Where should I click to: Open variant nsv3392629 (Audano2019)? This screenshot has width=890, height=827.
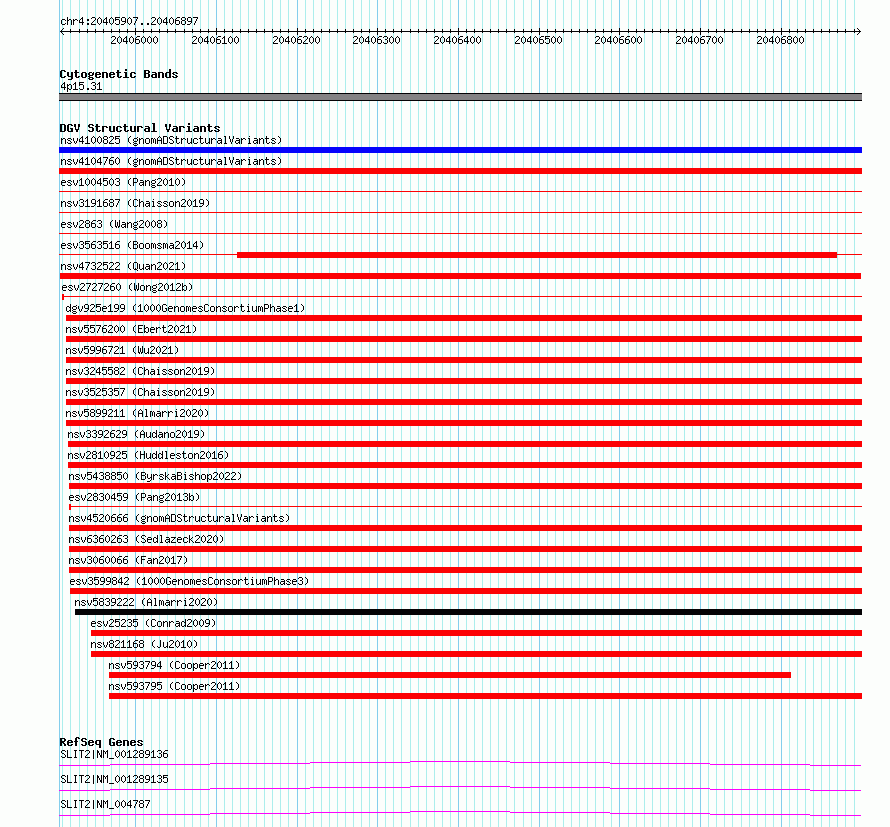(x=136, y=434)
